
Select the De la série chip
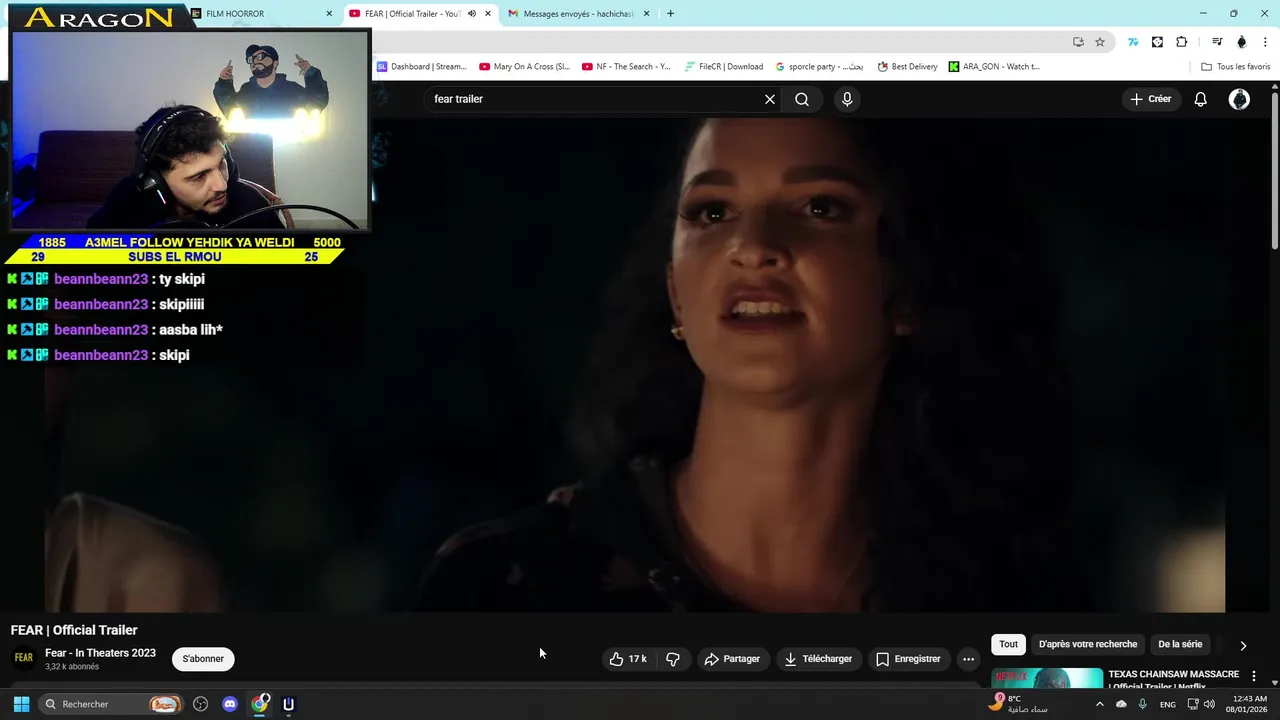point(1180,644)
